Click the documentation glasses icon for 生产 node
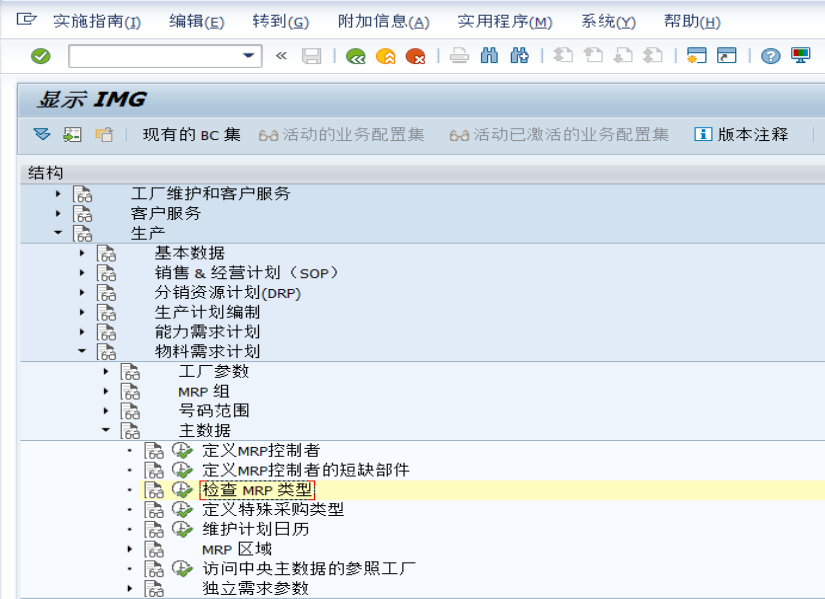Screen dimensions: 825x599 pos(83,234)
